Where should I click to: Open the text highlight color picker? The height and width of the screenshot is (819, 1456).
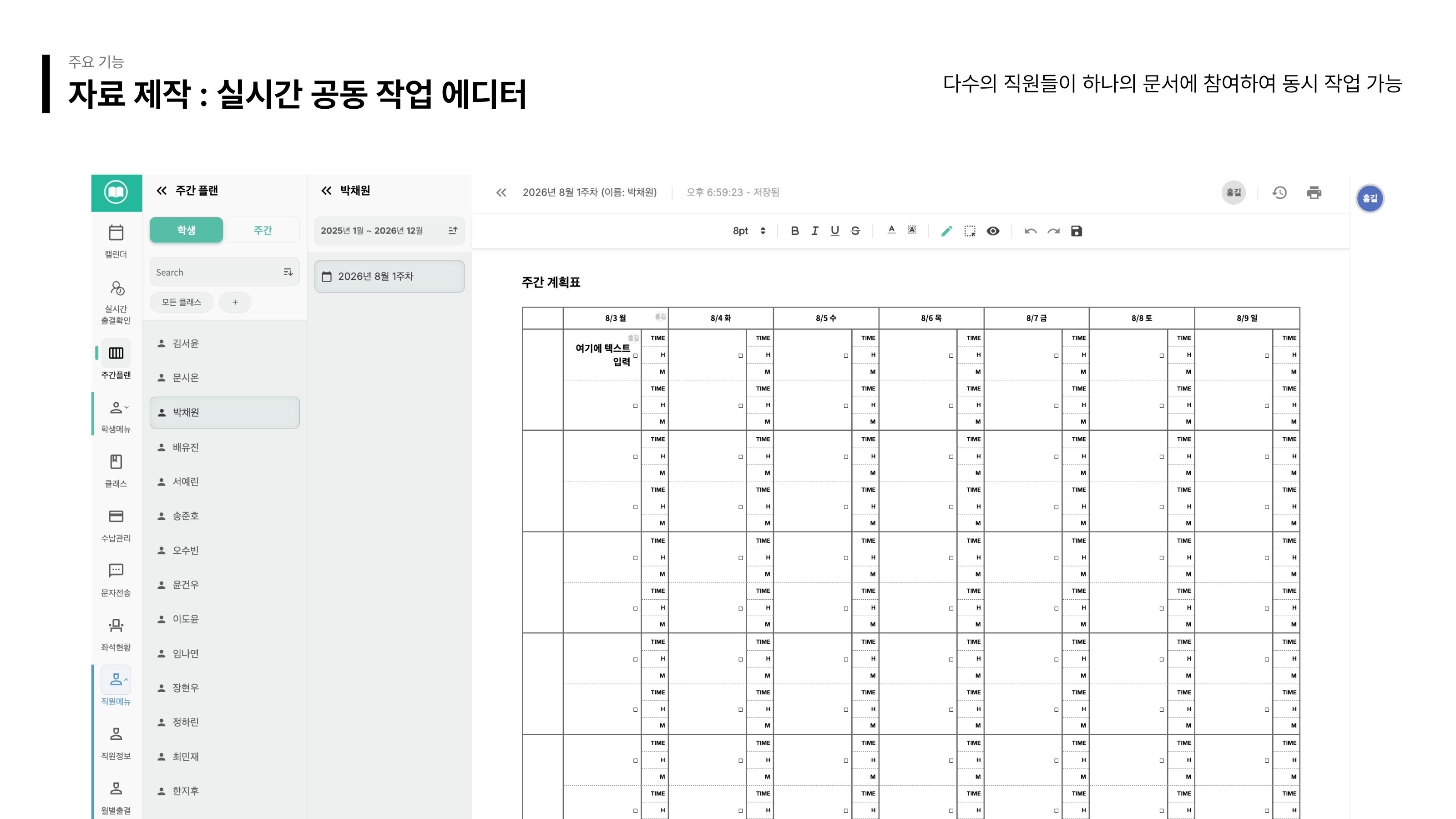[x=912, y=230]
